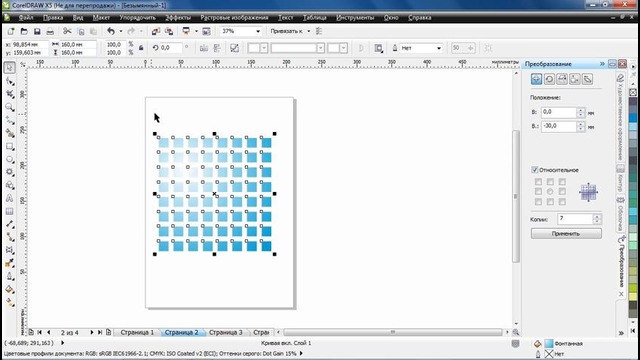Click the Export icon in toolbar
Screen dimensions: 640x360
pos(169,31)
